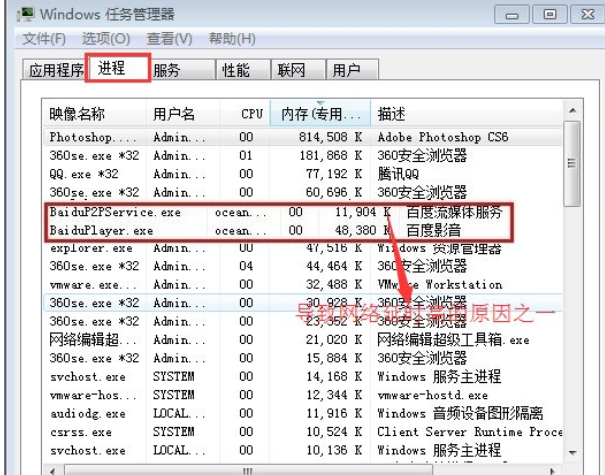The width and height of the screenshot is (605, 475).
Task: Click the Windows 资源管理器 description
Action: coord(439,248)
